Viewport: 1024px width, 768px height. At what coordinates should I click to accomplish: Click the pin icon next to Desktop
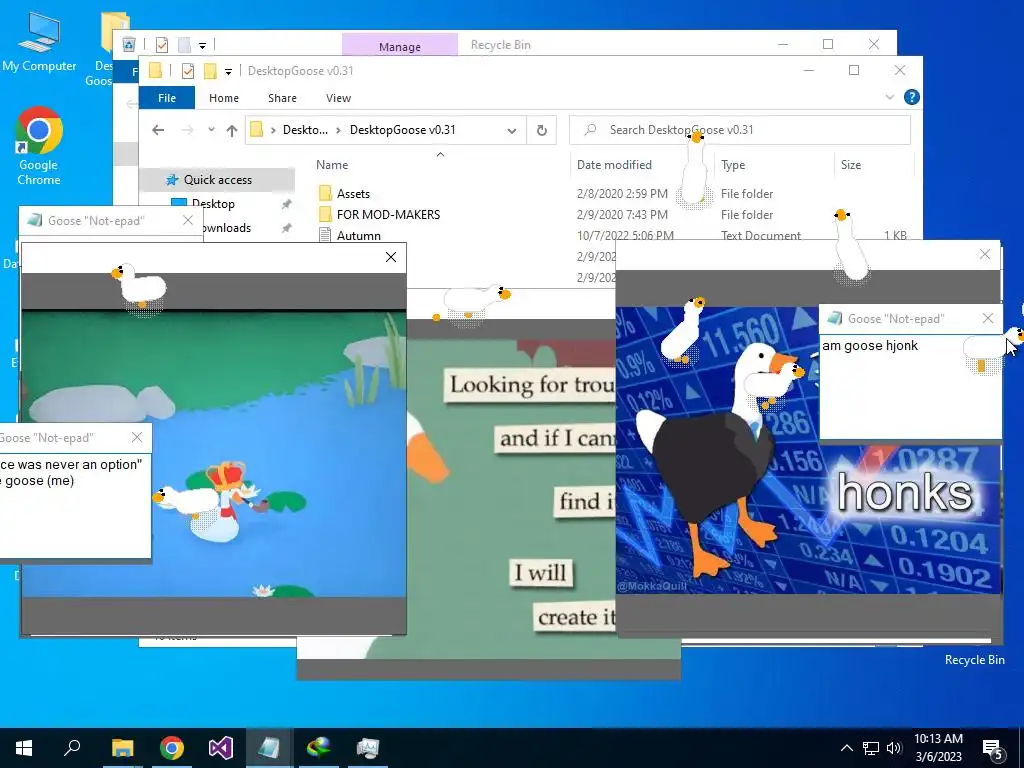(286, 204)
